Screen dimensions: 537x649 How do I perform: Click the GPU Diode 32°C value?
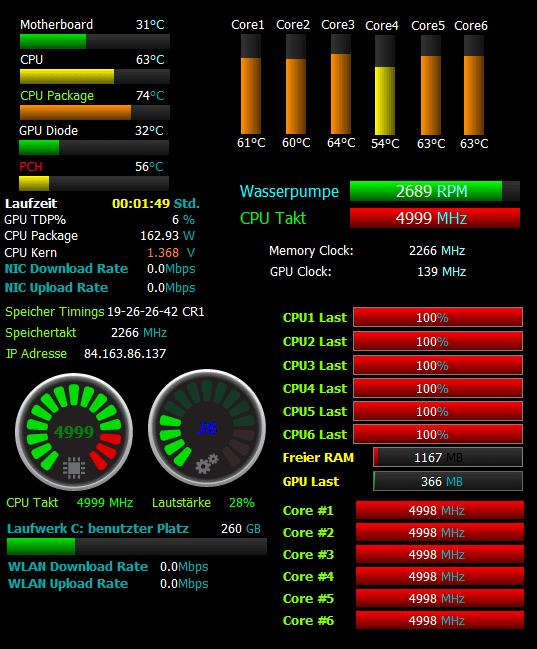tap(149, 130)
